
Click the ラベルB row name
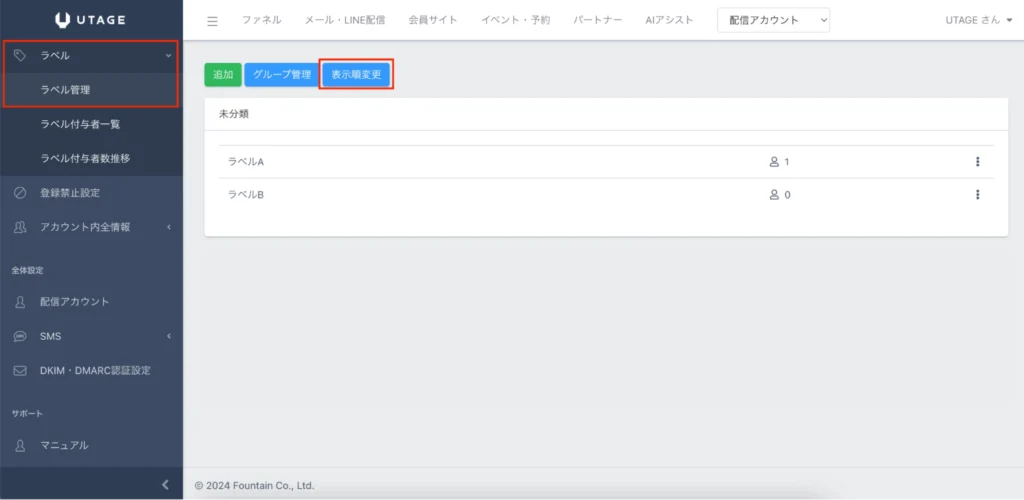click(246, 194)
